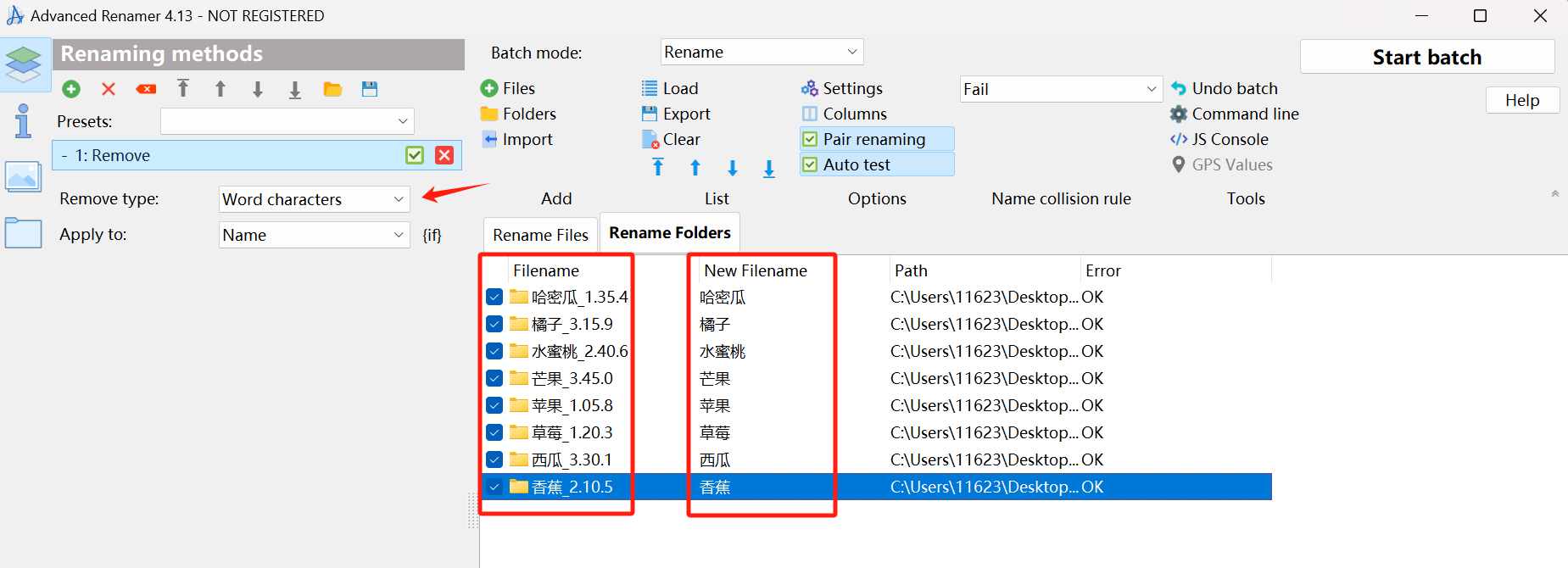
Task: Collapse the top toolbar with small chevron
Action: [x=1554, y=193]
